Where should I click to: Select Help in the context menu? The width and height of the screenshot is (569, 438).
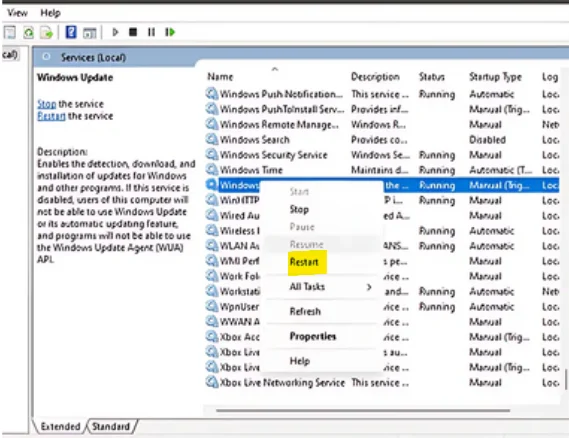click(300, 361)
